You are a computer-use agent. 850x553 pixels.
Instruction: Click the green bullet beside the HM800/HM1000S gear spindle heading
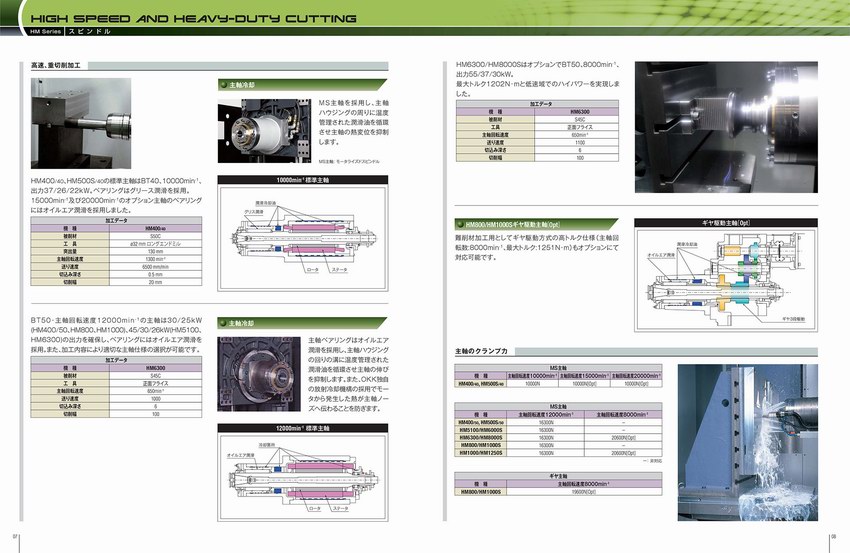(460, 225)
